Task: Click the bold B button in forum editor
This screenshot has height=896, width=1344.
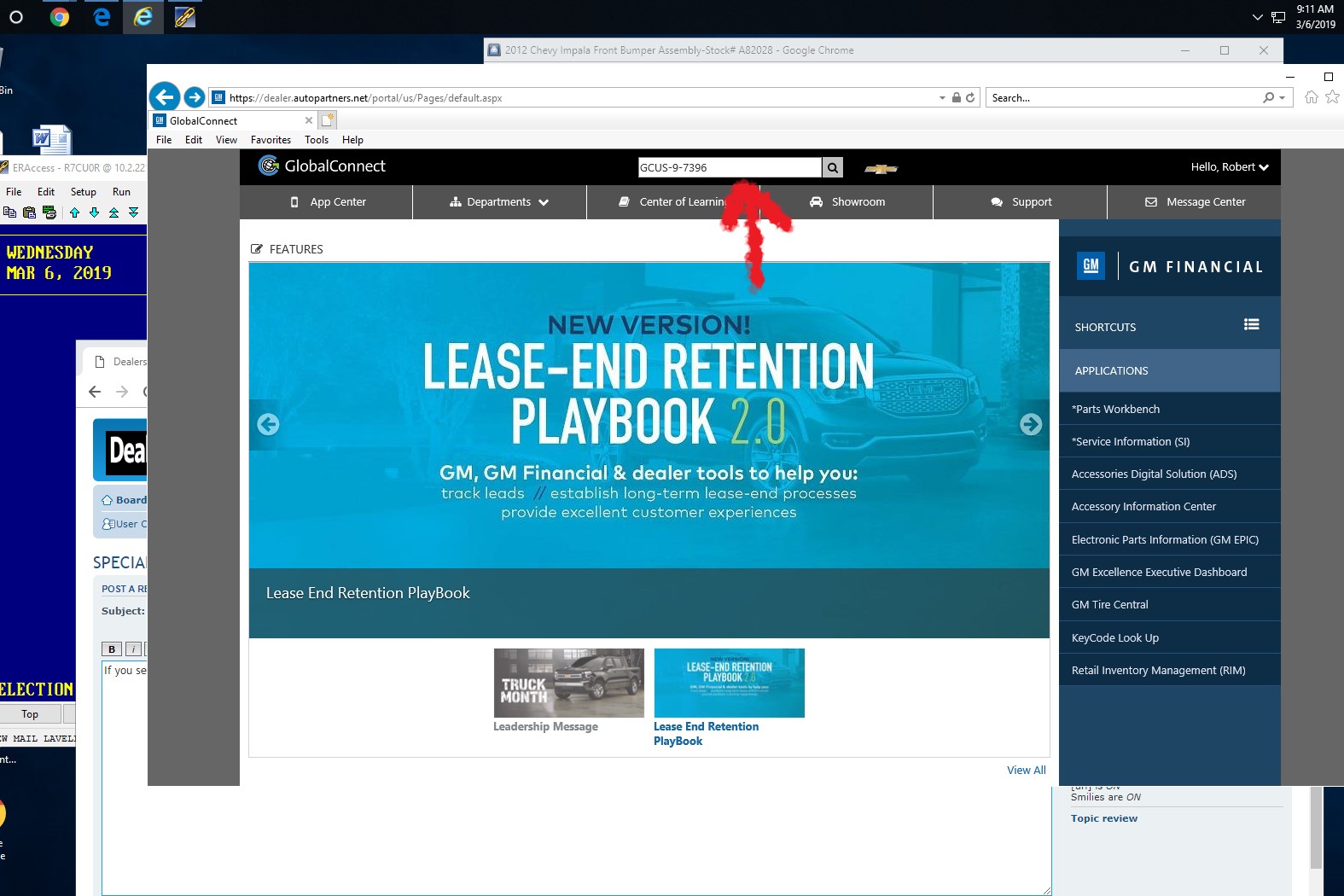Action: pyautogui.click(x=112, y=649)
